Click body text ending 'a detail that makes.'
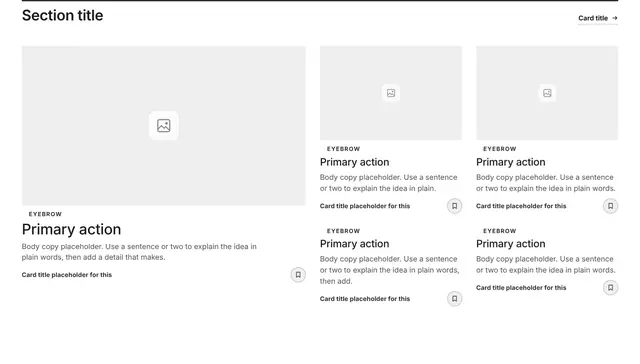 coord(139,252)
